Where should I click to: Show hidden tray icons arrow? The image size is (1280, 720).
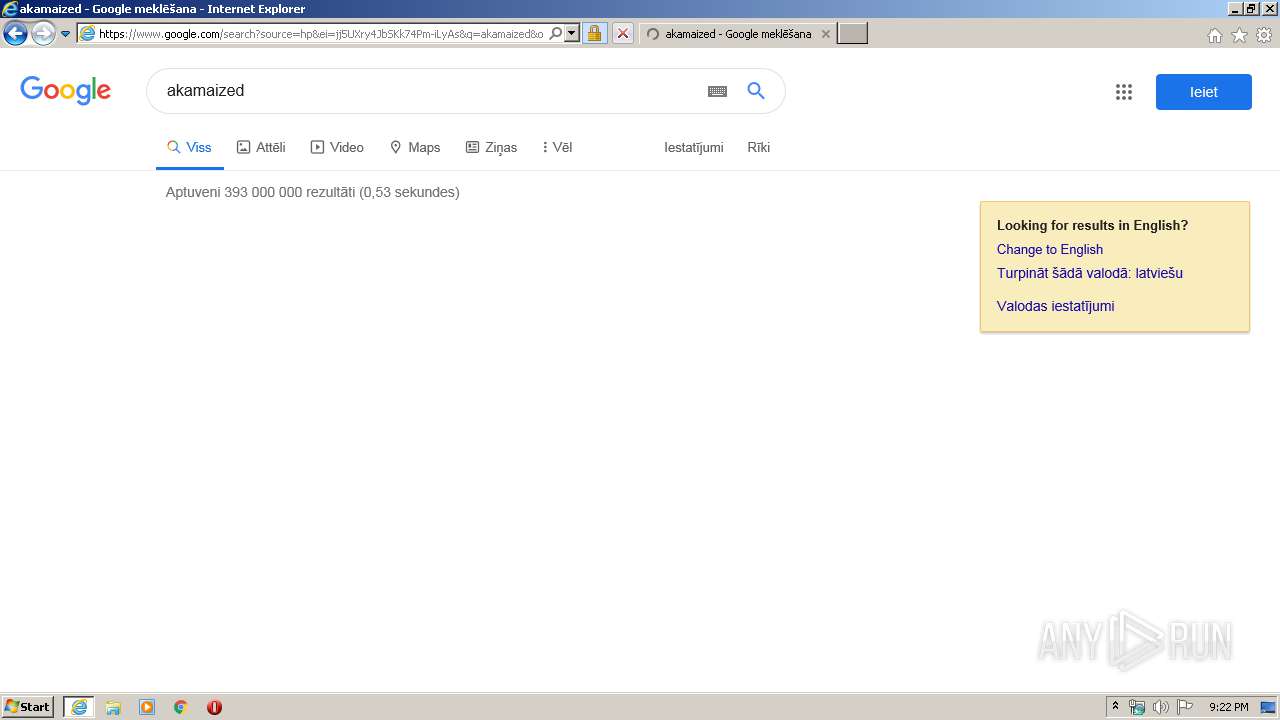click(x=1115, y=707)
